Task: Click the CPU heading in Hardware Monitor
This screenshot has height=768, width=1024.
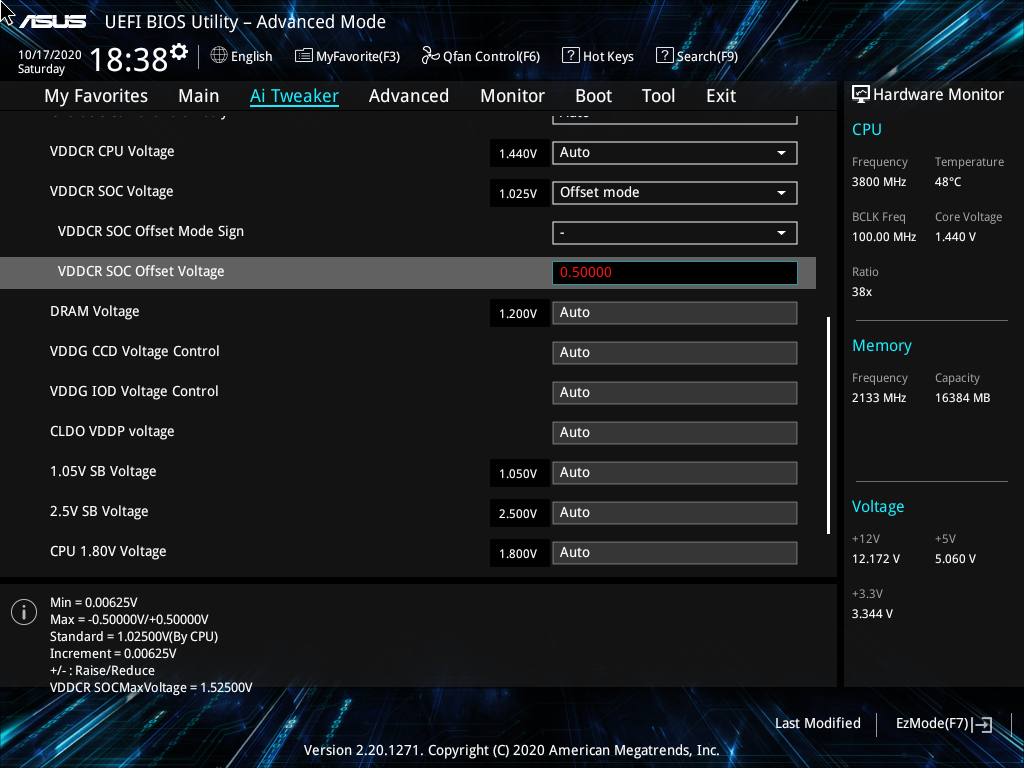Action: point(867,129)
